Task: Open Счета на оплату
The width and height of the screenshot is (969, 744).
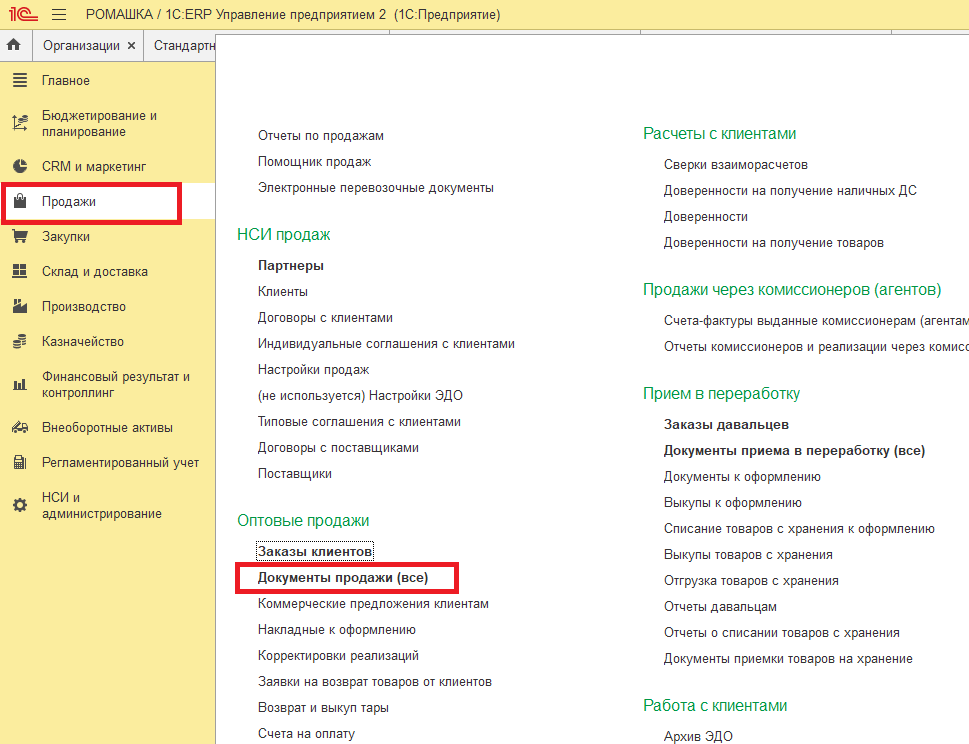Action: (307, 733)
